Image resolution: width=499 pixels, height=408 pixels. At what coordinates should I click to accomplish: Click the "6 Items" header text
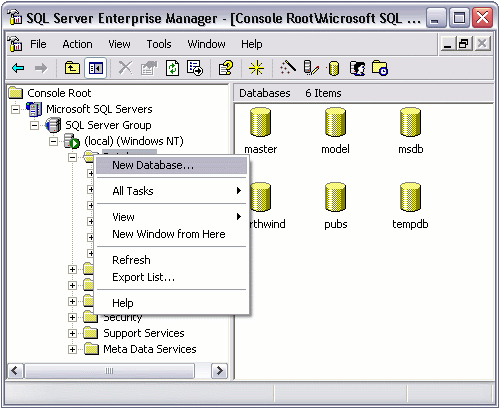[323, 93]
